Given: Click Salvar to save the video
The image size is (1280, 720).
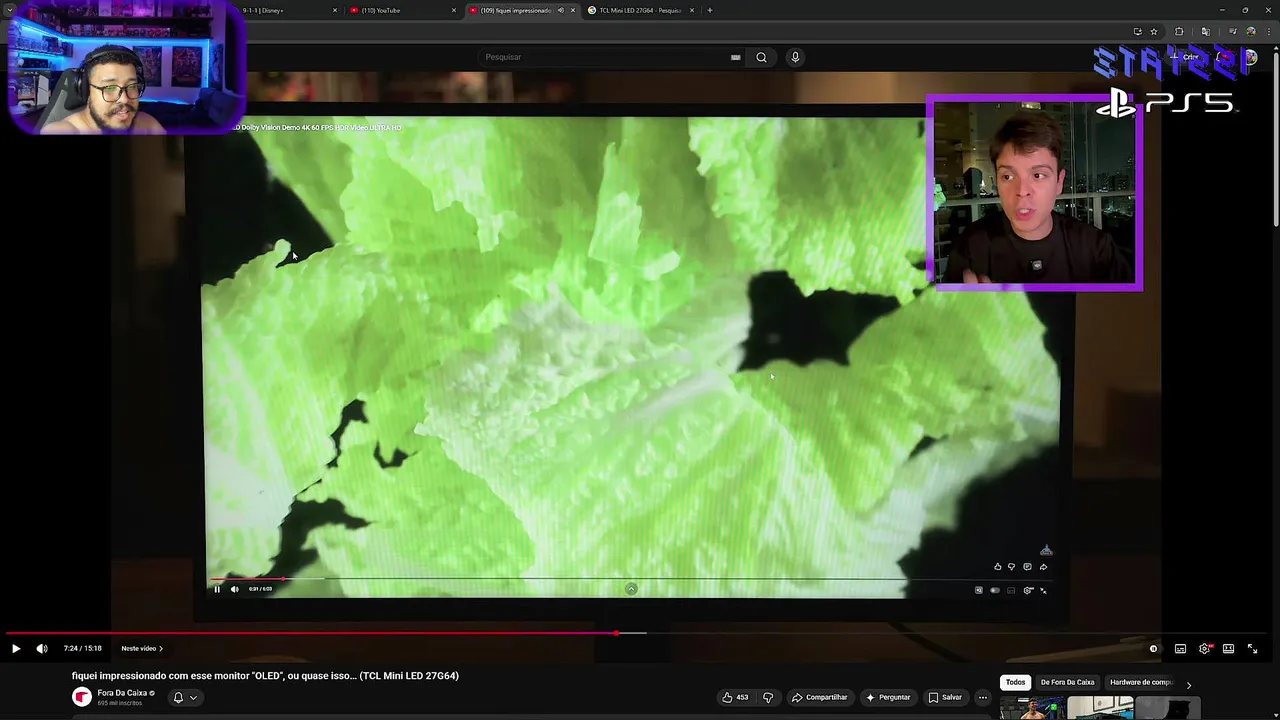Looking at the screenshot, I should tap(945, 697).
